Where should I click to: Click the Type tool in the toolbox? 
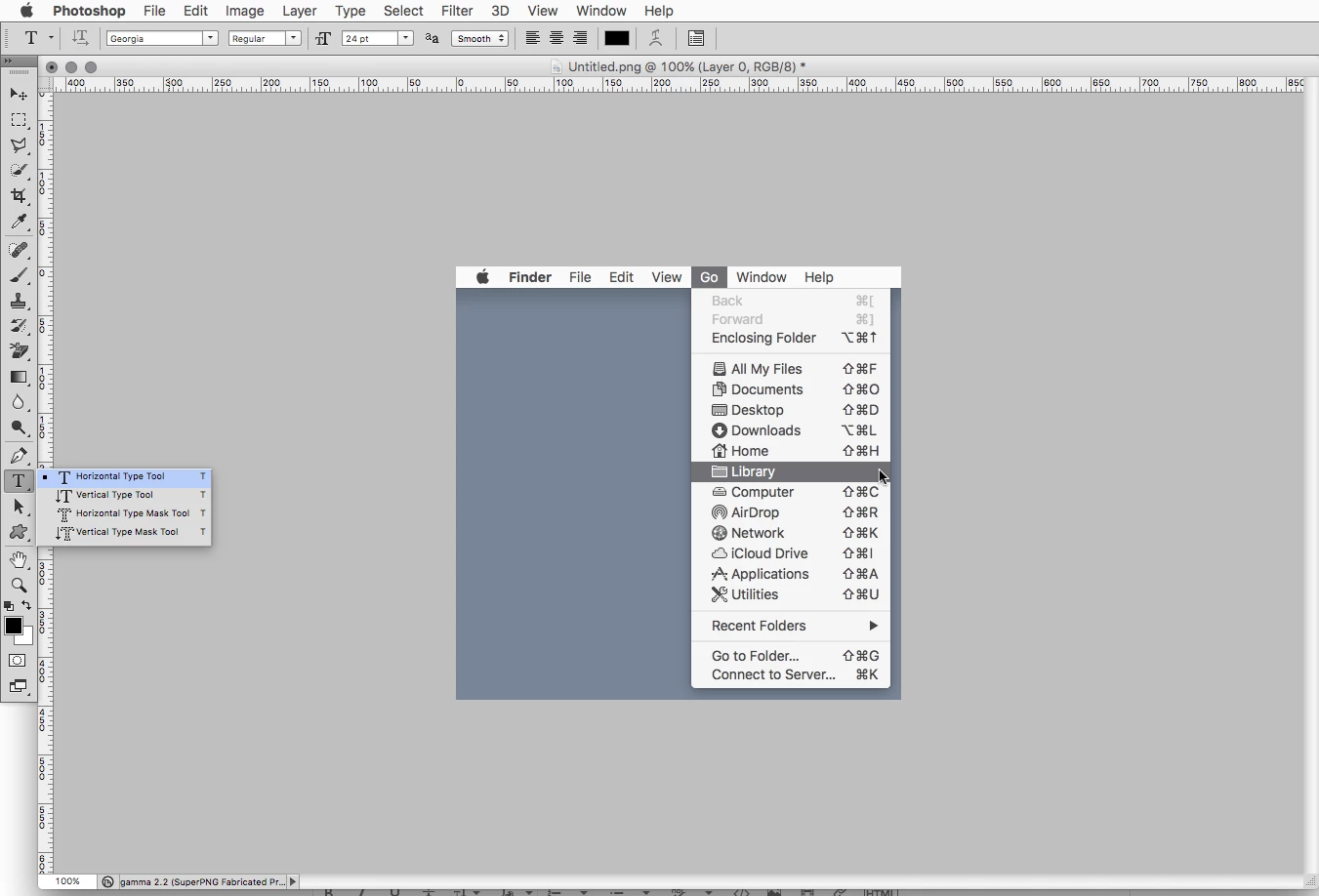point(19,481)
